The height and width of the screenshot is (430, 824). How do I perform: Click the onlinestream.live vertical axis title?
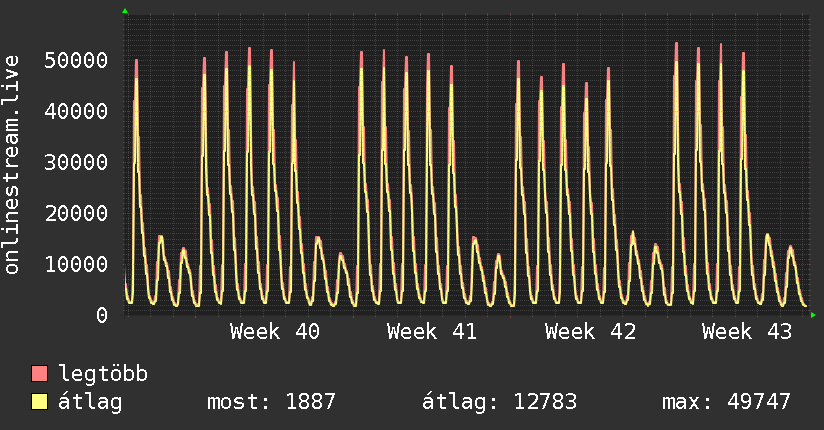click(x=12, y=165)
